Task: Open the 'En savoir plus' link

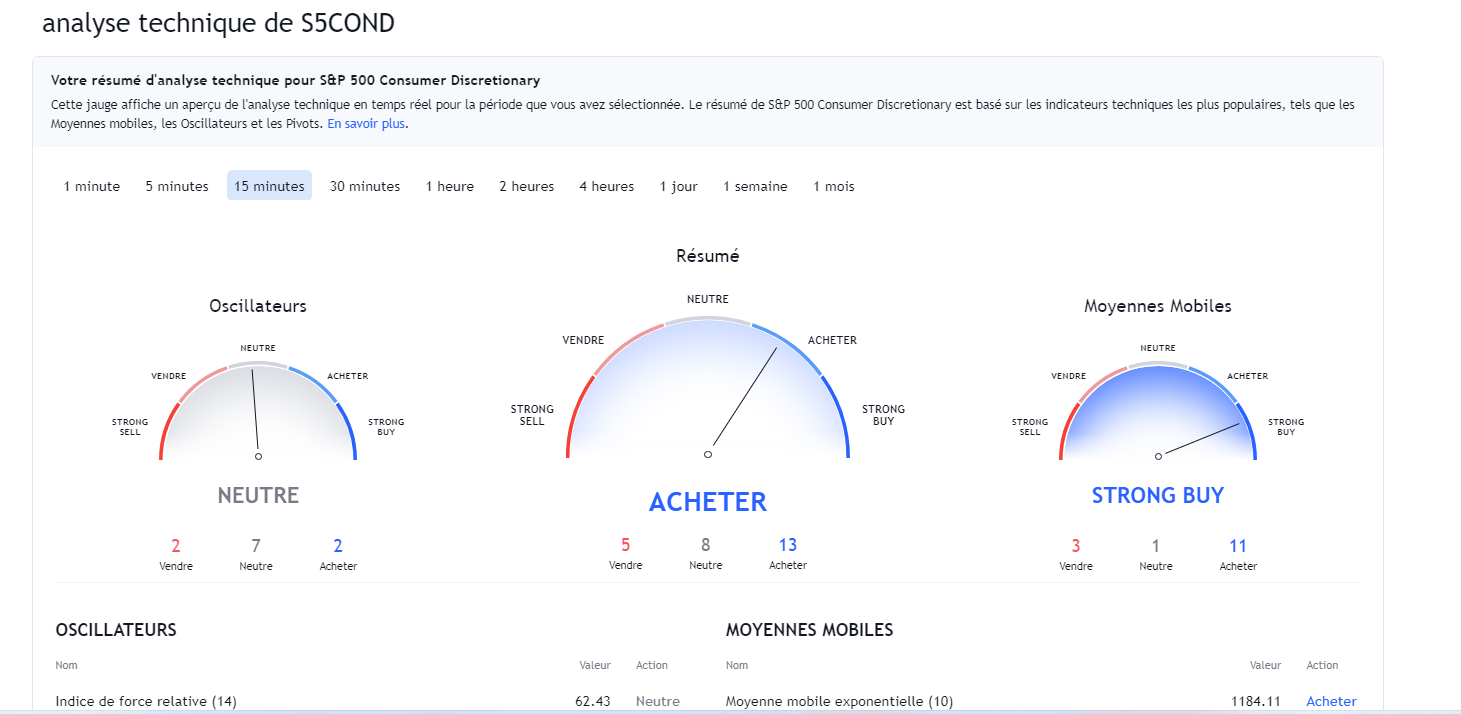Action: 367,124
